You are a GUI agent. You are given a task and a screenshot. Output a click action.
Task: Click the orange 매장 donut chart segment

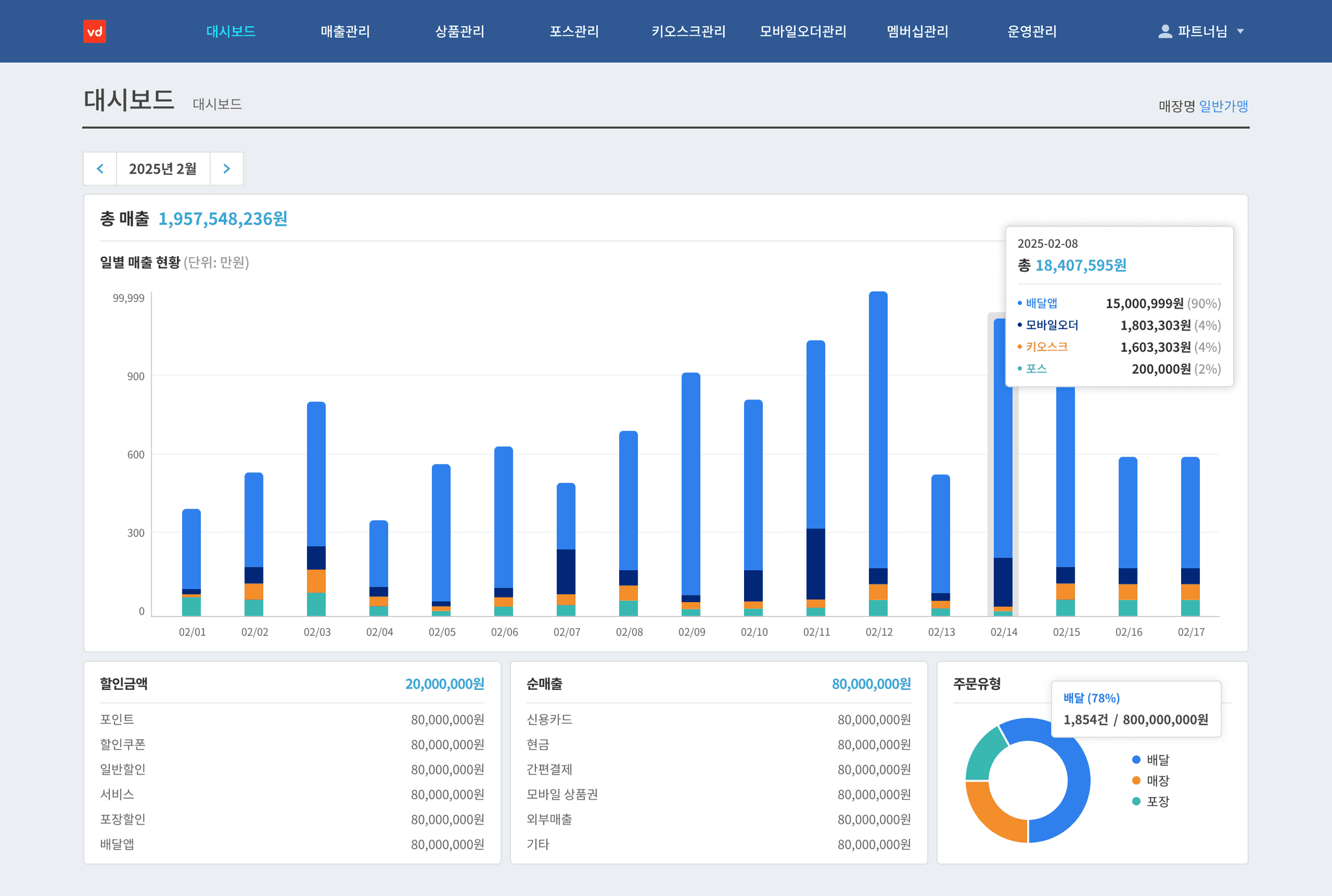click(991, 815)
